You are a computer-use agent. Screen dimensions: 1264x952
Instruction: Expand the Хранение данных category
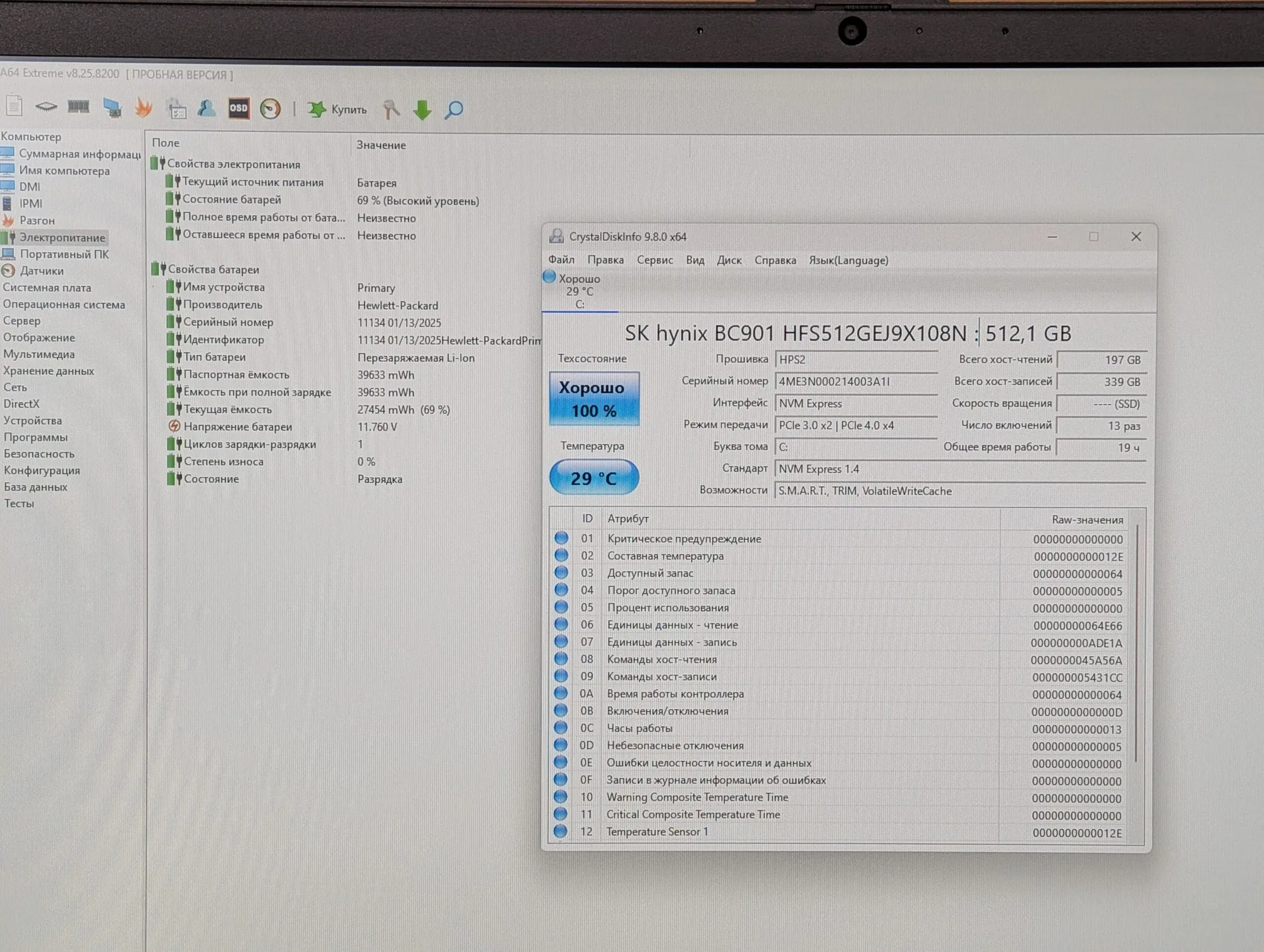(49, 371)
